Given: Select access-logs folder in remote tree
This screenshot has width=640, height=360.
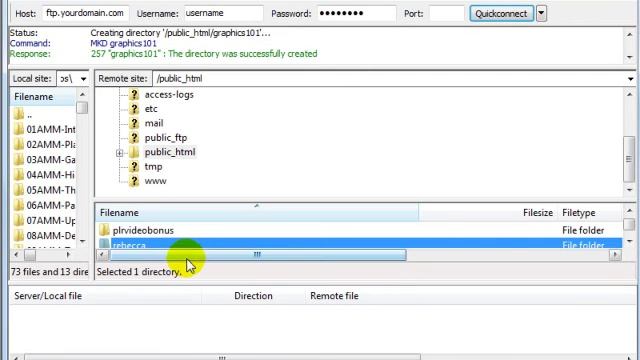Looking at the screenshot, I should [169, 95].
